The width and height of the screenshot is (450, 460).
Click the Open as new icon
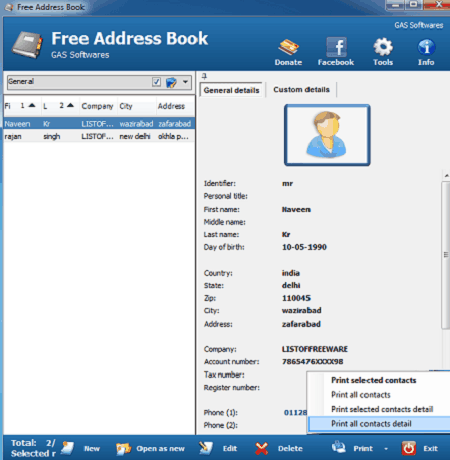(123, 449)
